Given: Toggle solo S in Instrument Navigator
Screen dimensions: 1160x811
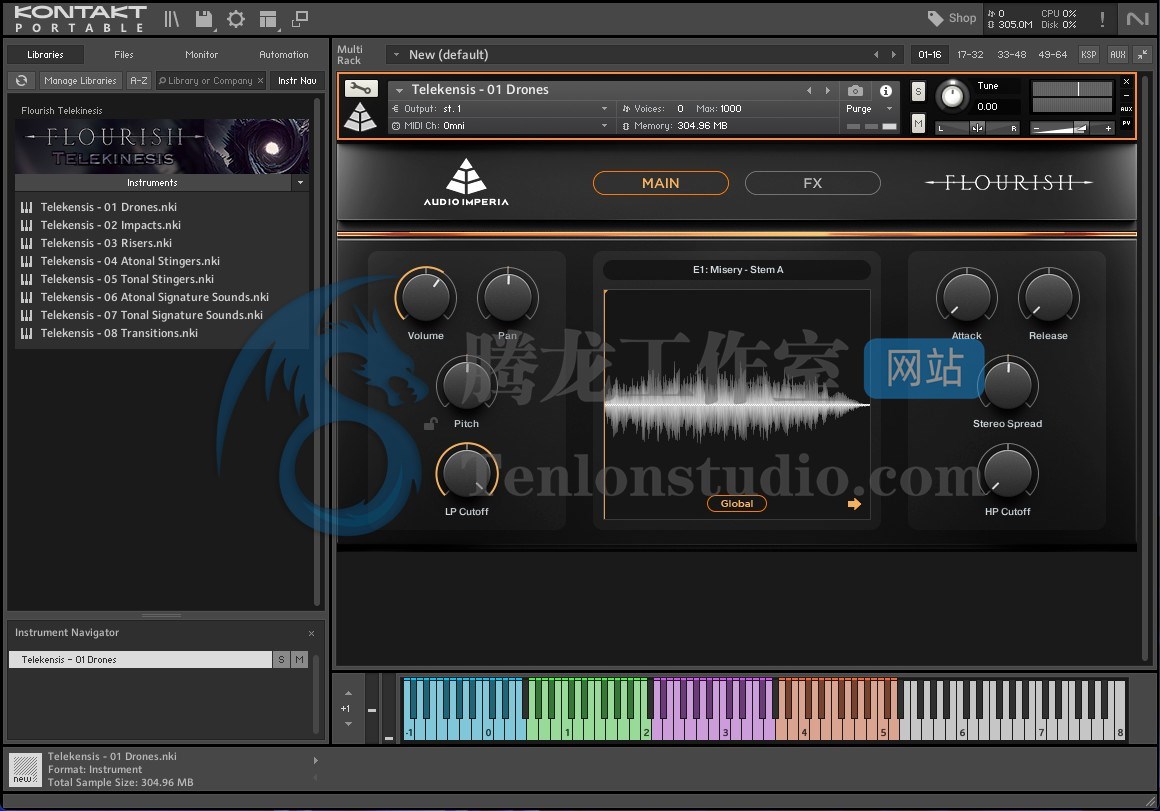Looking at the screenshot, I should click(281, 659).
